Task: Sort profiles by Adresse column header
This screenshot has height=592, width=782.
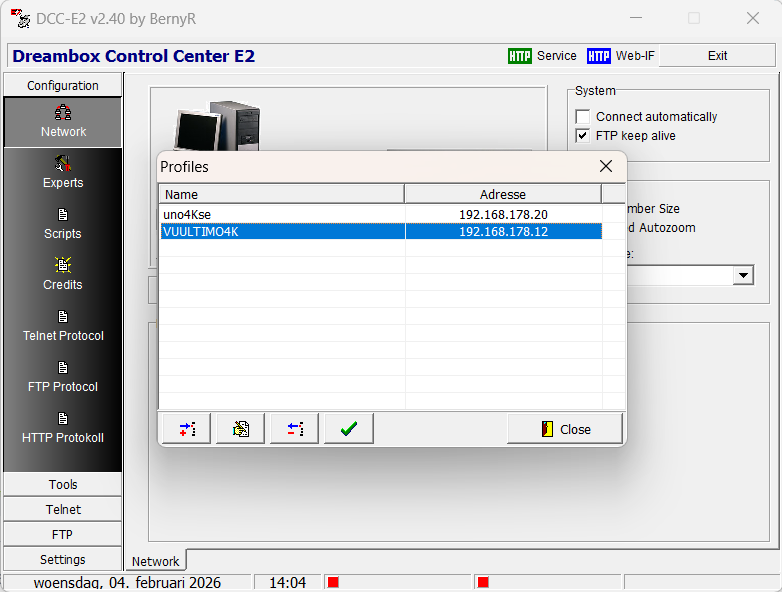Action: click(x=503, y=194)
